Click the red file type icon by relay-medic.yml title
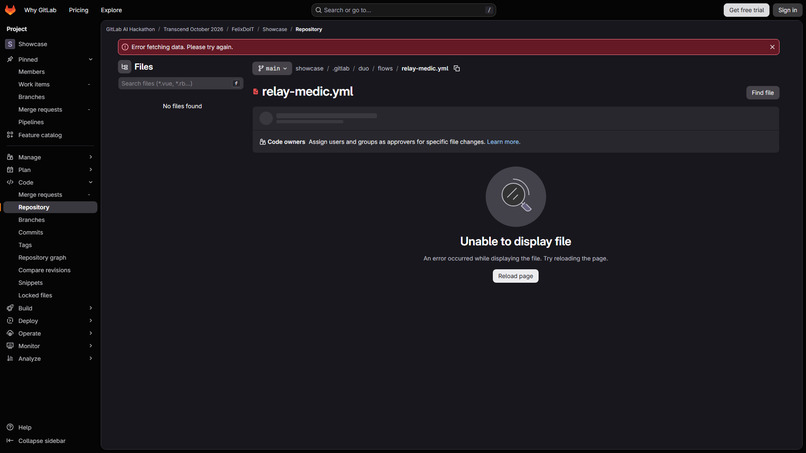The image size is (806, 453). [255, 92]
